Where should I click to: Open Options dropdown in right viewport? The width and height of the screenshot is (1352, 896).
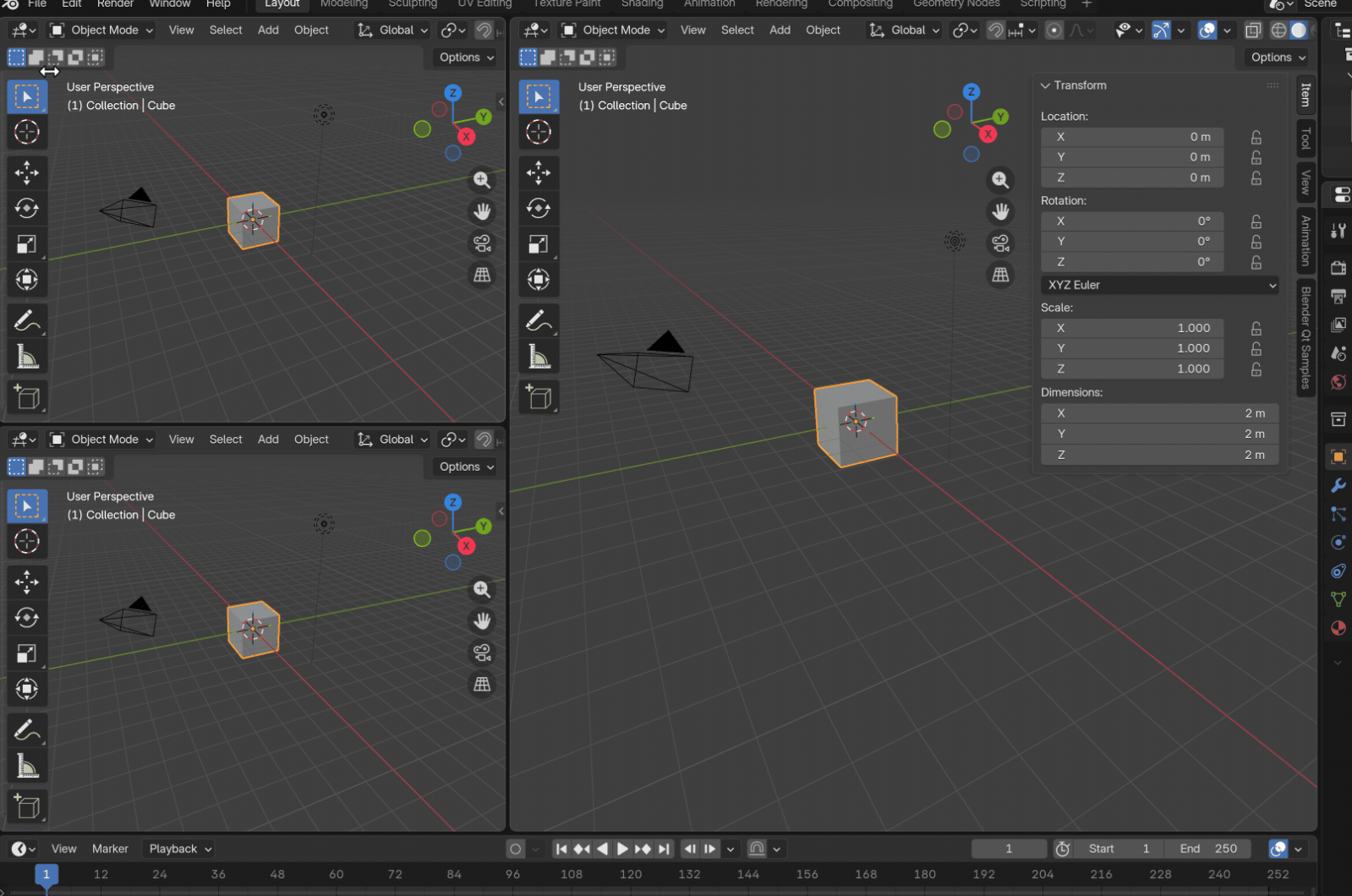tap(1278, 57)
